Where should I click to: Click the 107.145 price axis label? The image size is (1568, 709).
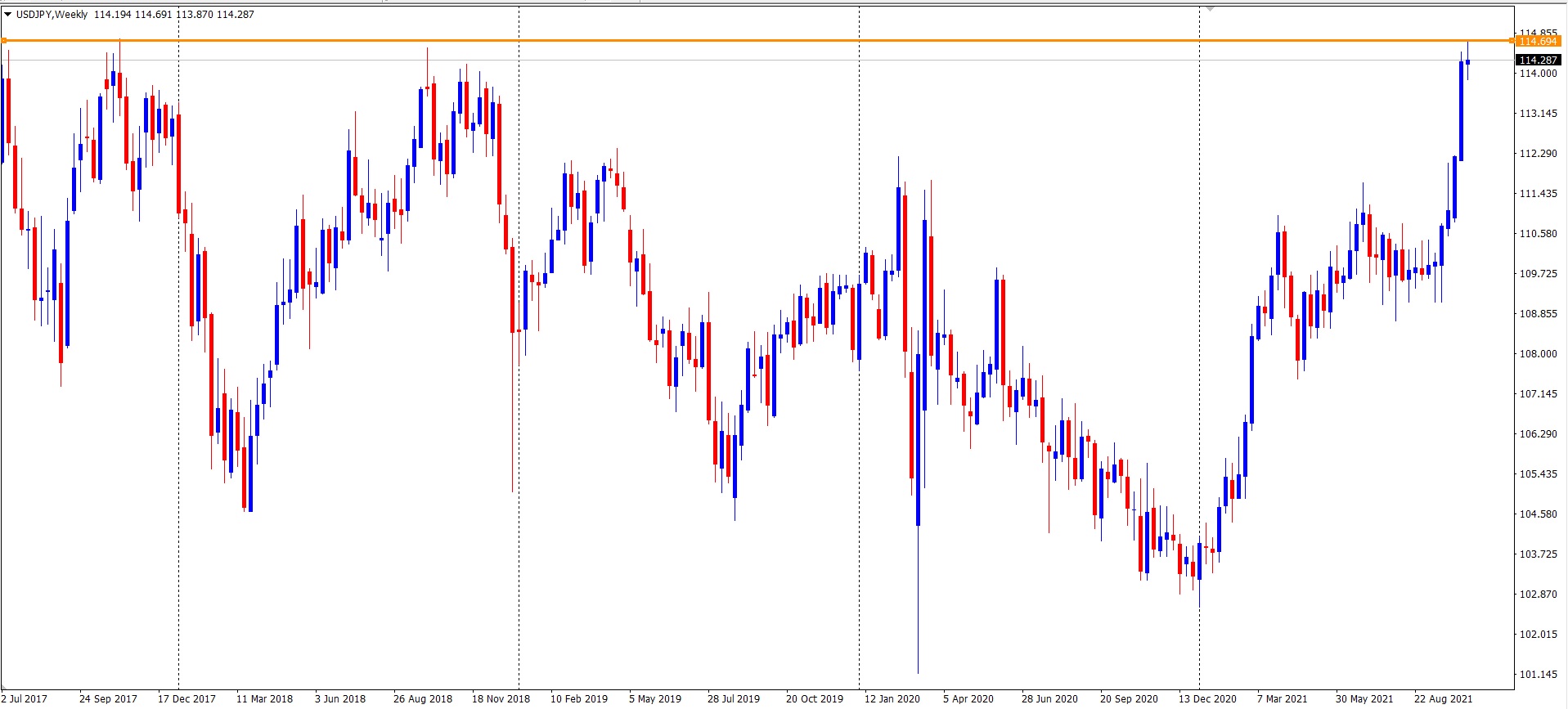(1538, 393)
